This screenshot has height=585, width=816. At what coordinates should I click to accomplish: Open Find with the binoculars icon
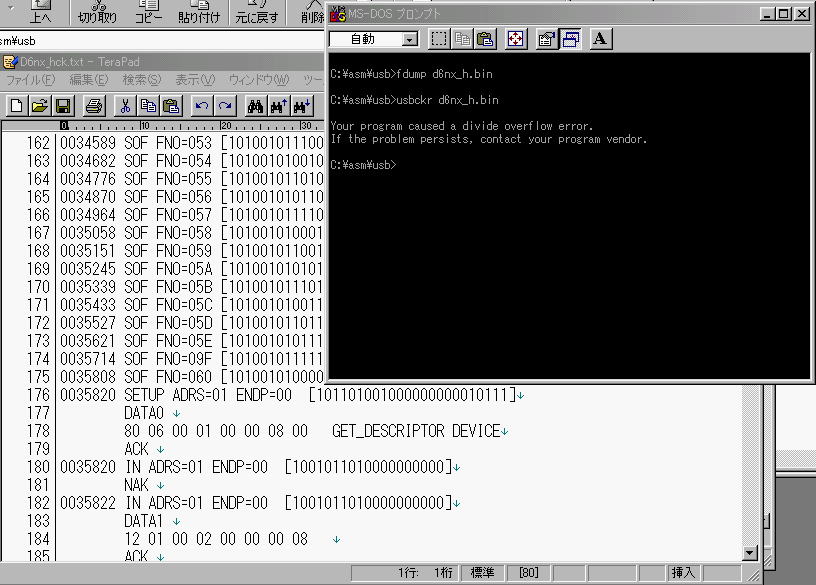(x=255, y=106)
